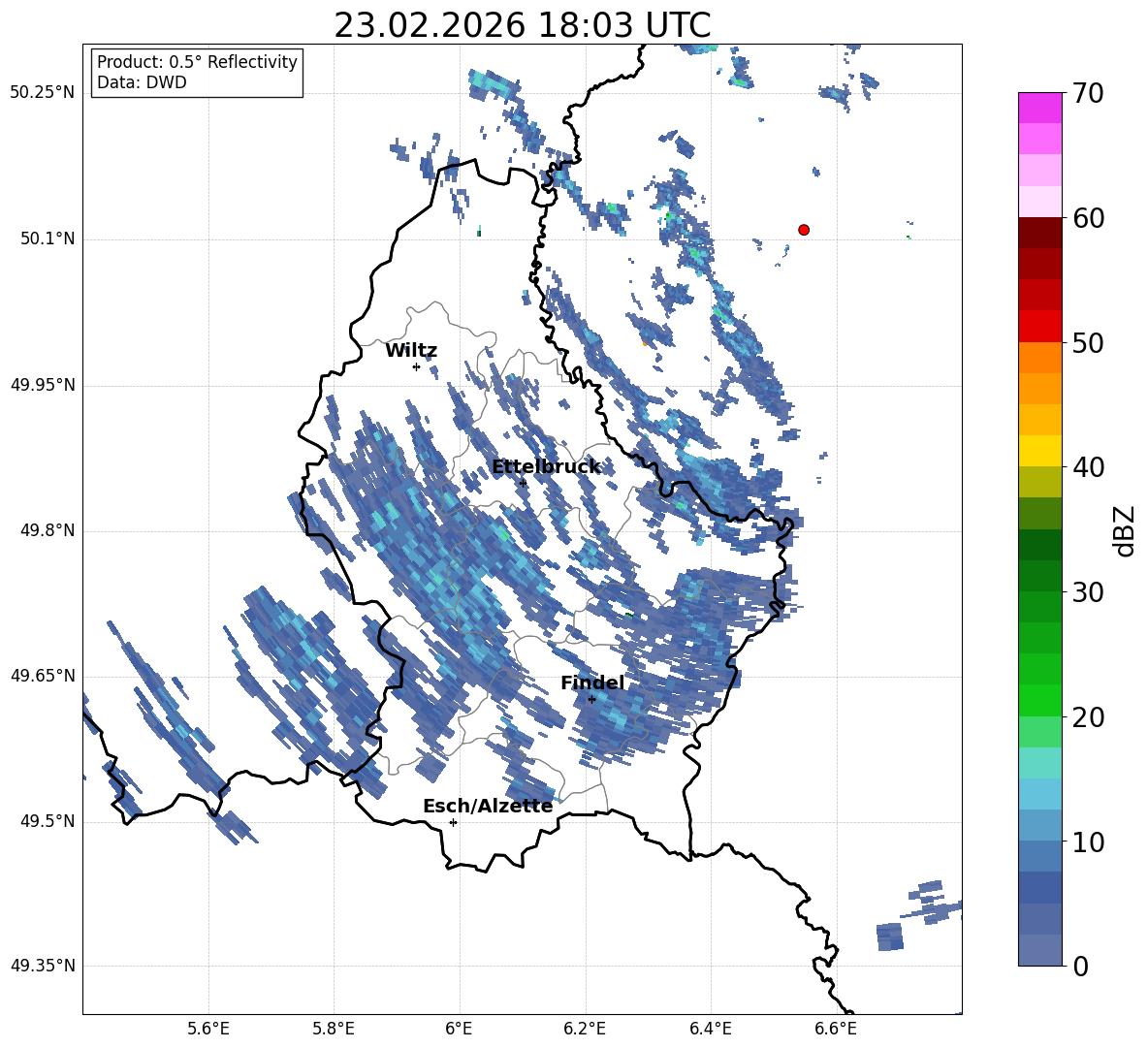This screenshot has width=1148, height=1048.
Task: Click the 6.2°E longitude label
Action: pyautogui.click(x=585, y=1029)
